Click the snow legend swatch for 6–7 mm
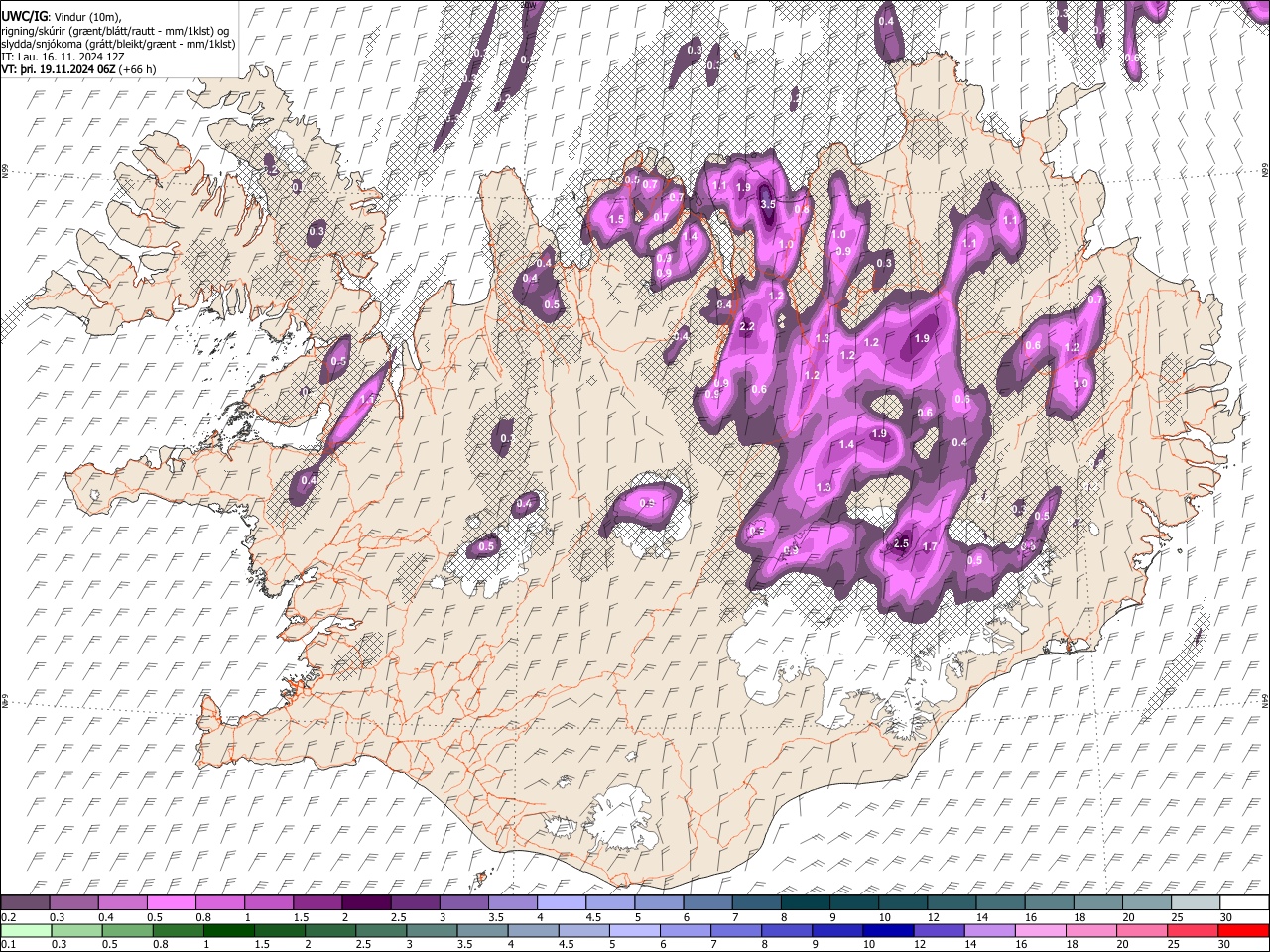1270x952 pixels. tap(707, 903)
